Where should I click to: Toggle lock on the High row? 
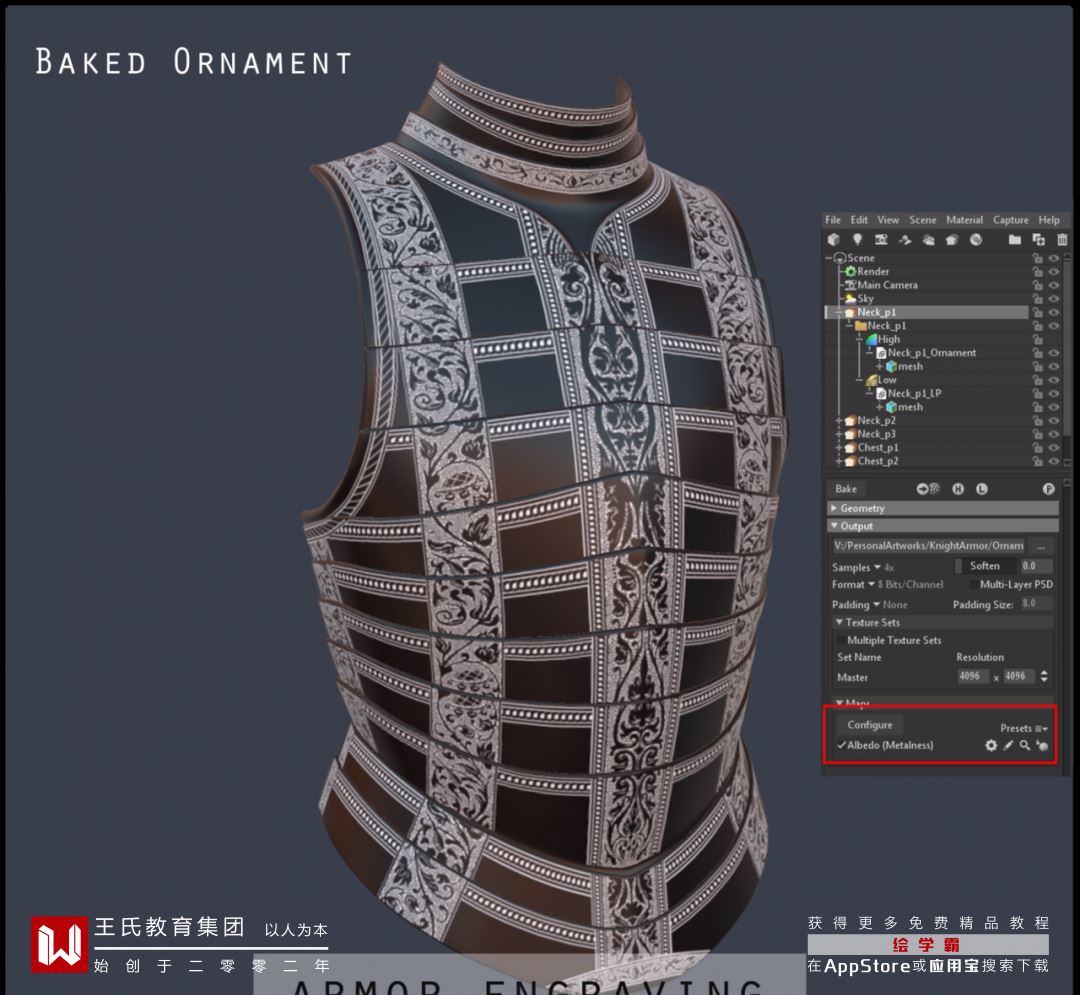coord(1037,339)
